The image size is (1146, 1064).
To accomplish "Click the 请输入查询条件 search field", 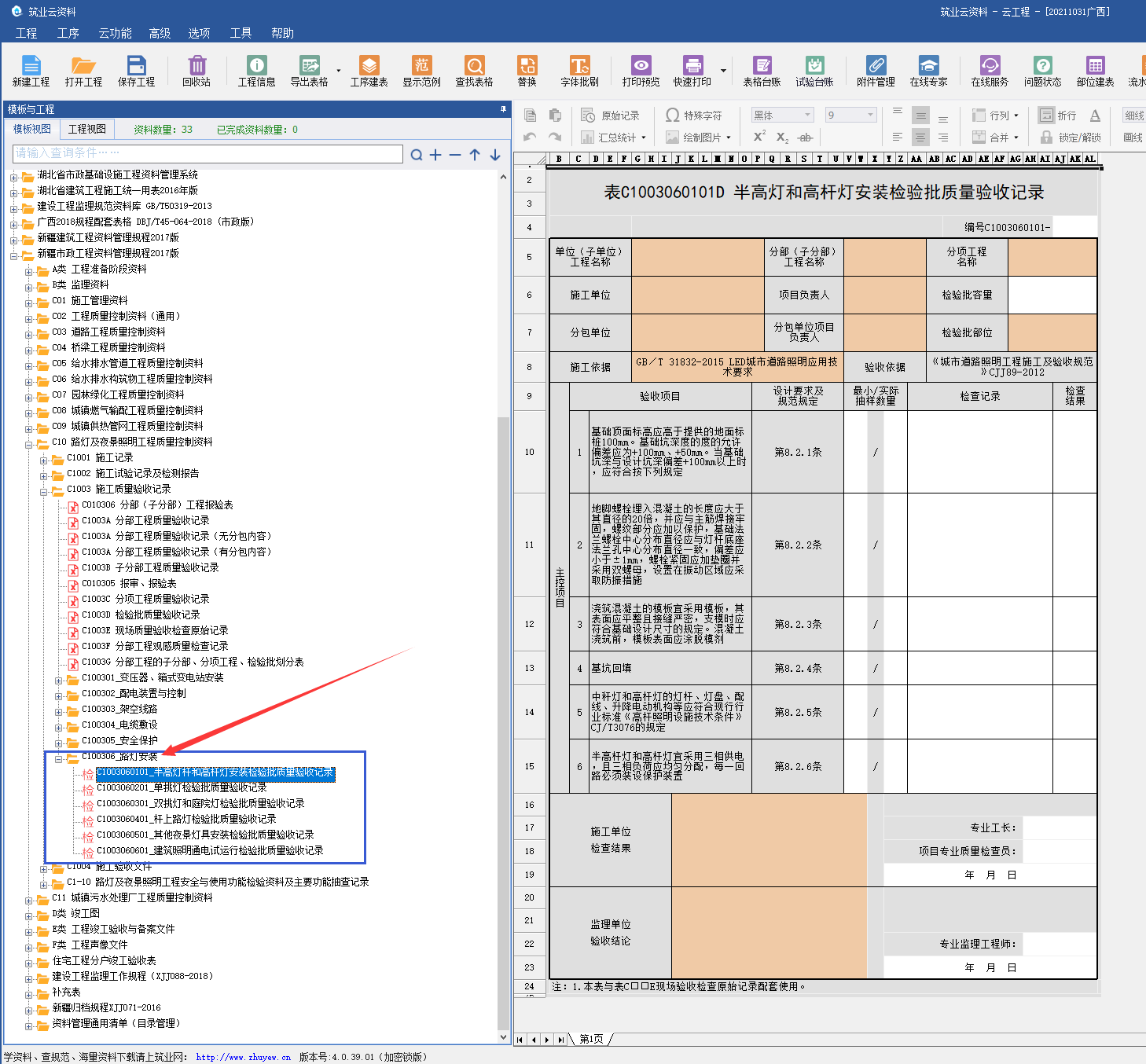I will tap(208, 153).
